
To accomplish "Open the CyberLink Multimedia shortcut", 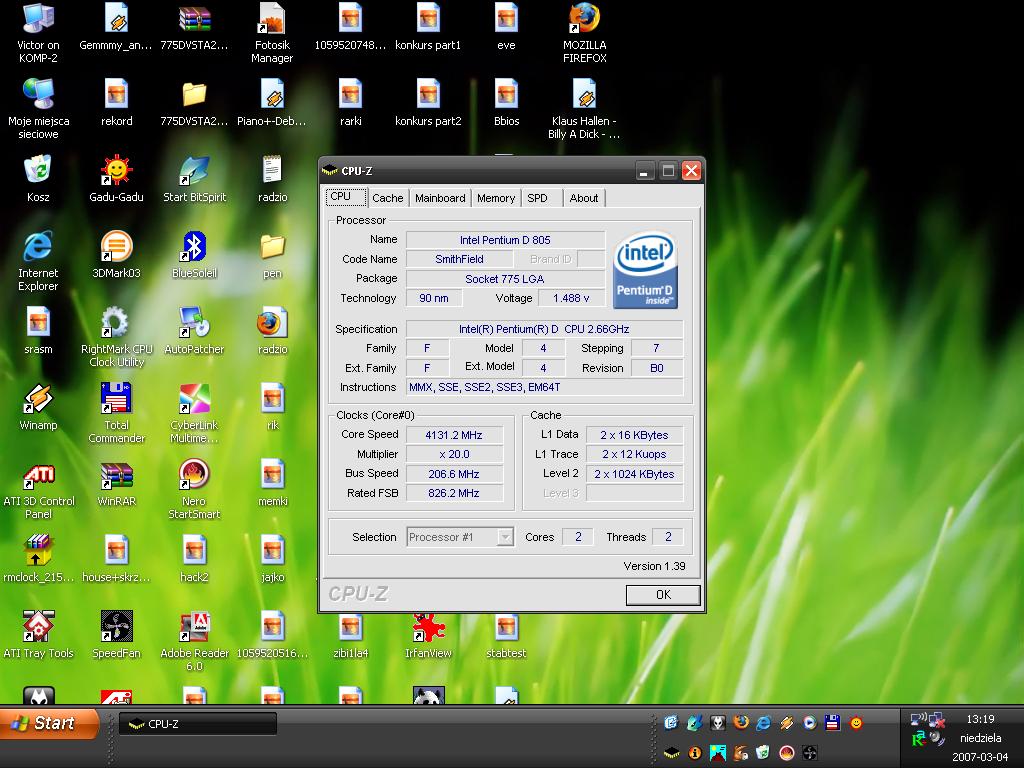I will click(195, 412).
